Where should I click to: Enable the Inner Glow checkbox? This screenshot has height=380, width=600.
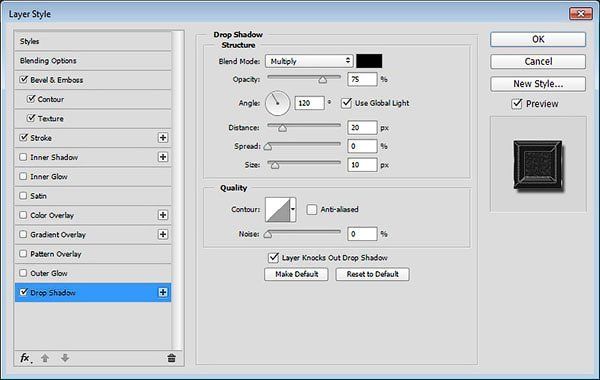23,176
